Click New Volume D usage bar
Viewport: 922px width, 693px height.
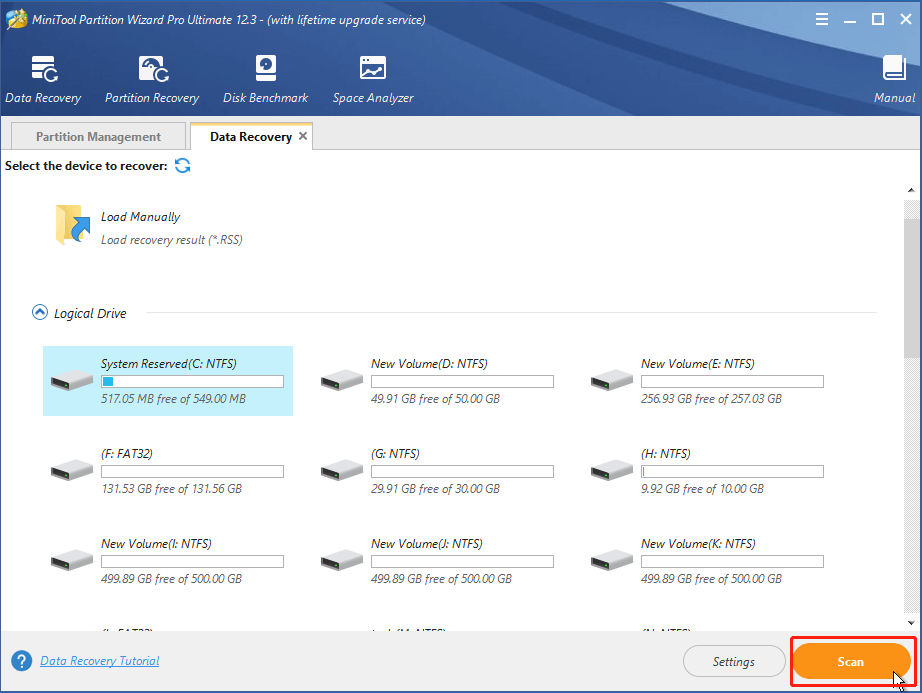[462, 381]
